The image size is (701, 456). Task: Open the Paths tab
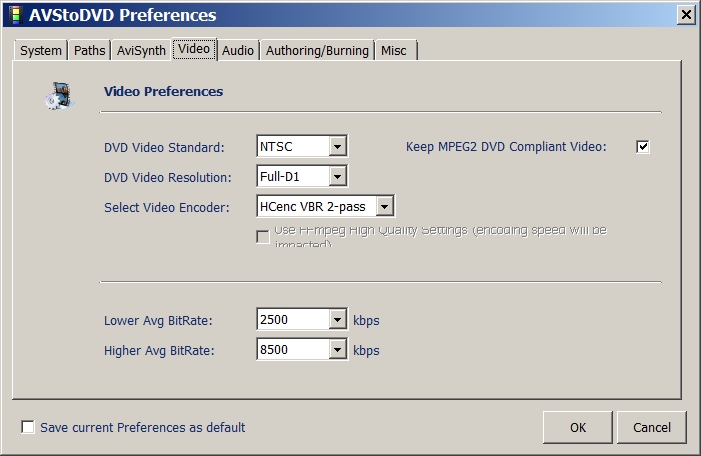(x=89, y=51)
